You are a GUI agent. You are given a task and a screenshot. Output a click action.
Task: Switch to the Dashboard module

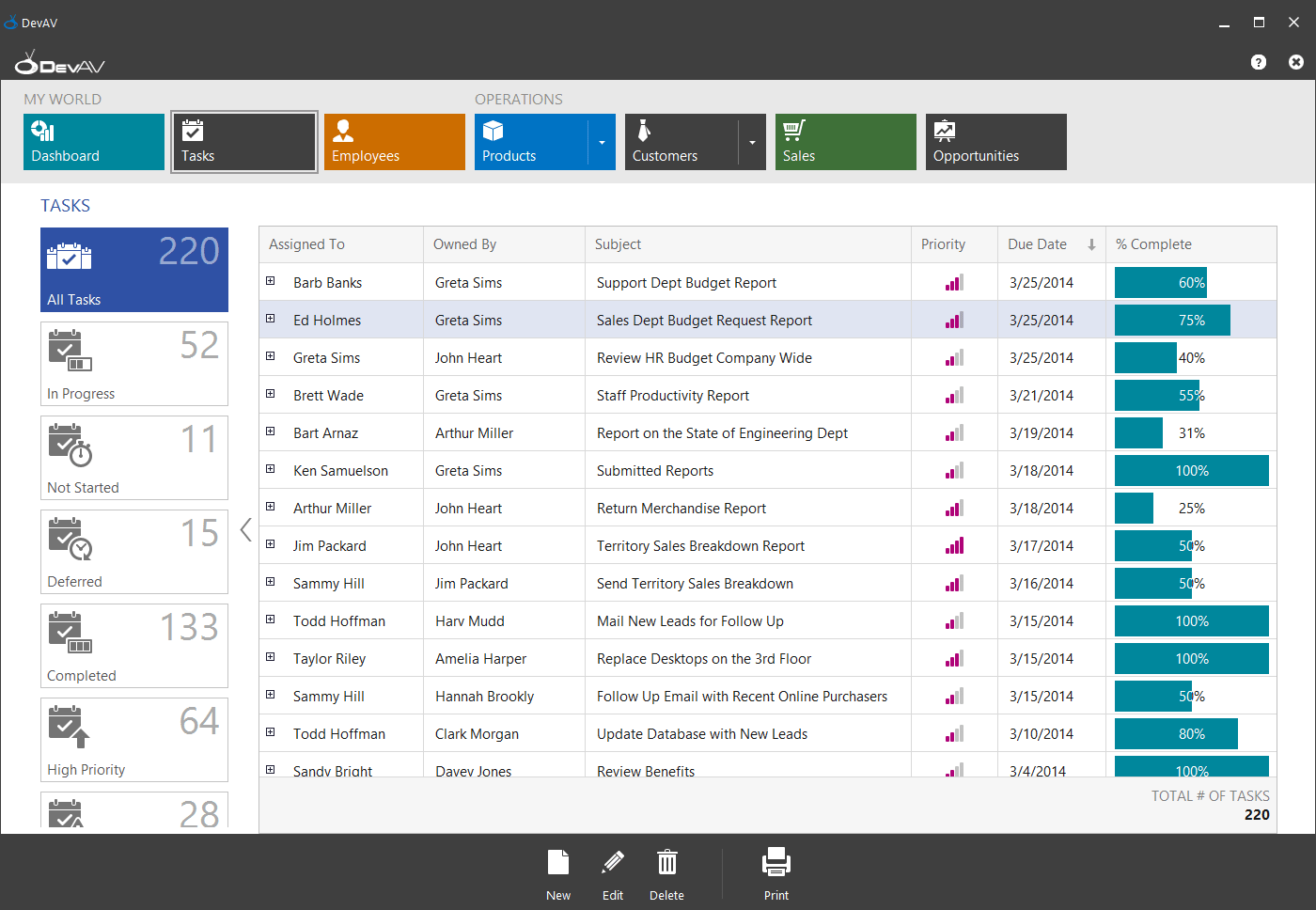(x=94, y=142)
